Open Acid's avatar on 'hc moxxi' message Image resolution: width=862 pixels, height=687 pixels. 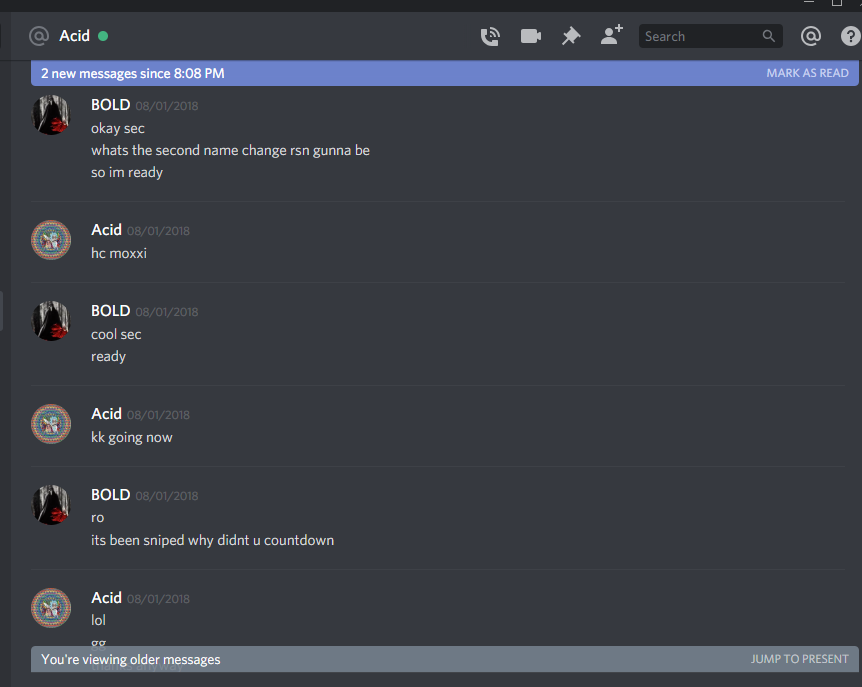[x=51, y=240]
